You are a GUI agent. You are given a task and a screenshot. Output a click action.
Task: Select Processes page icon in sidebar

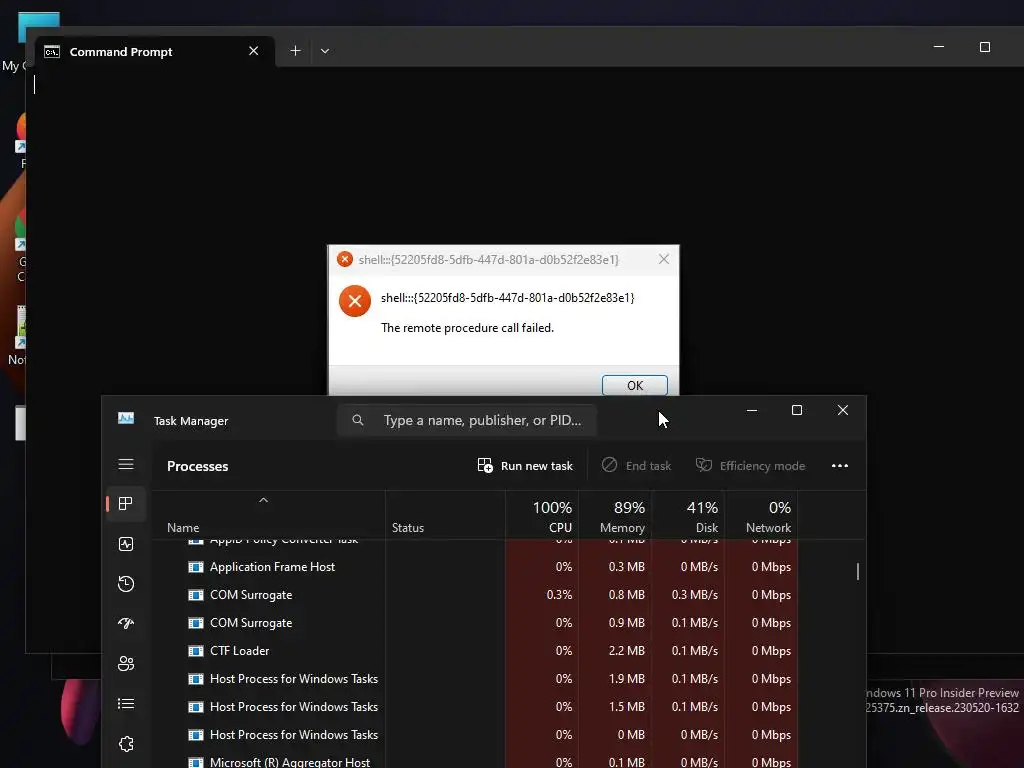(126, 504)
